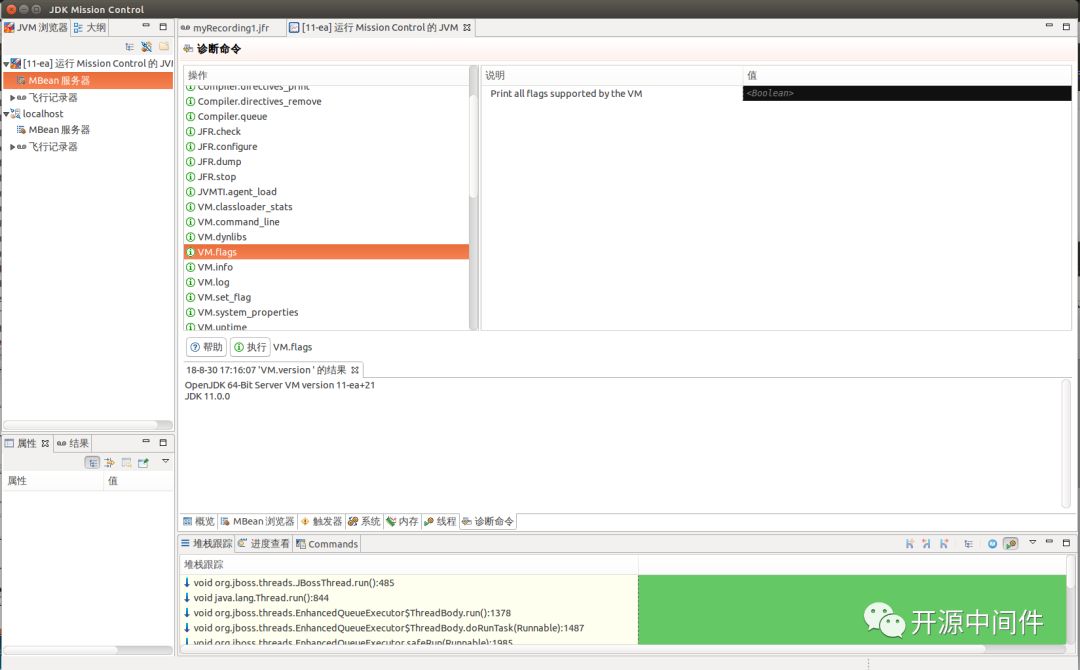1080x670 pixels.
Task: Select the JFR.check command
Action: 219,132
